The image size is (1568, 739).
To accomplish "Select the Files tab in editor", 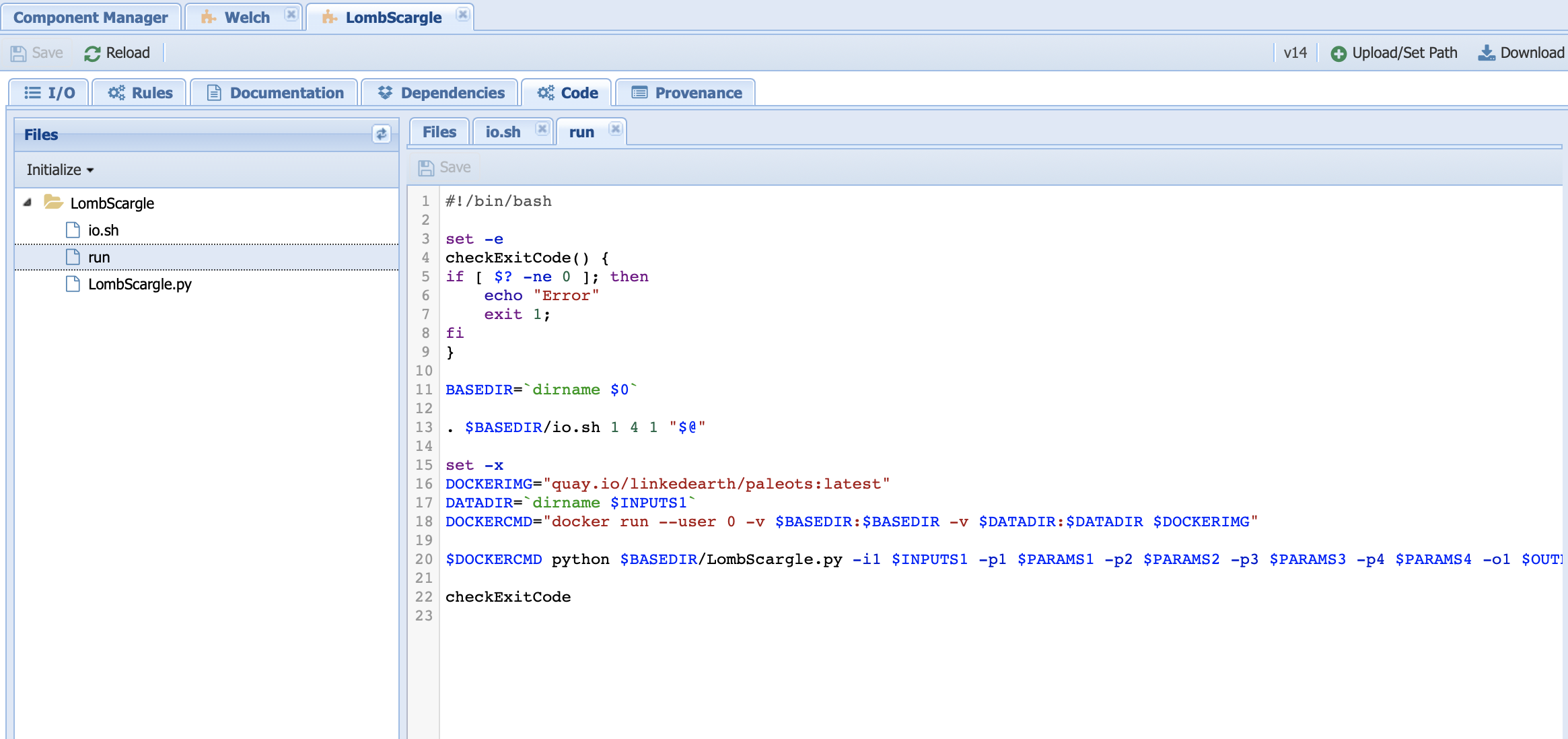I will 438,132.
